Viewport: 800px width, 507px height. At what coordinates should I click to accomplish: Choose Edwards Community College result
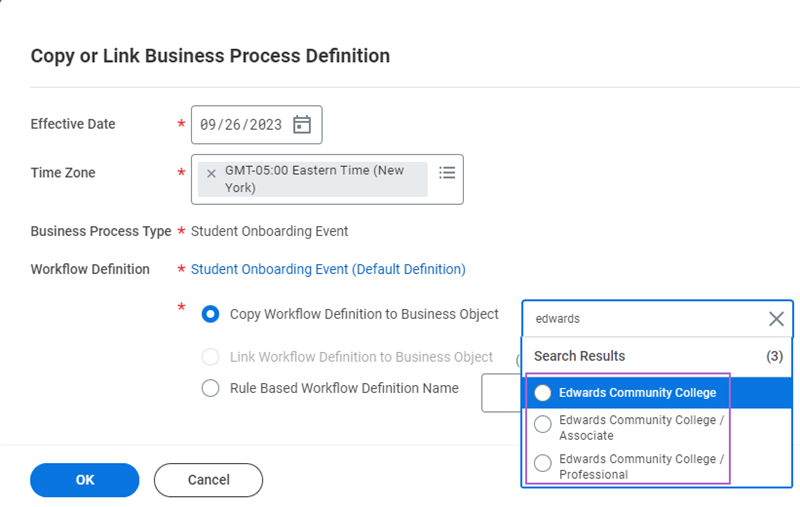pos(659,393)
